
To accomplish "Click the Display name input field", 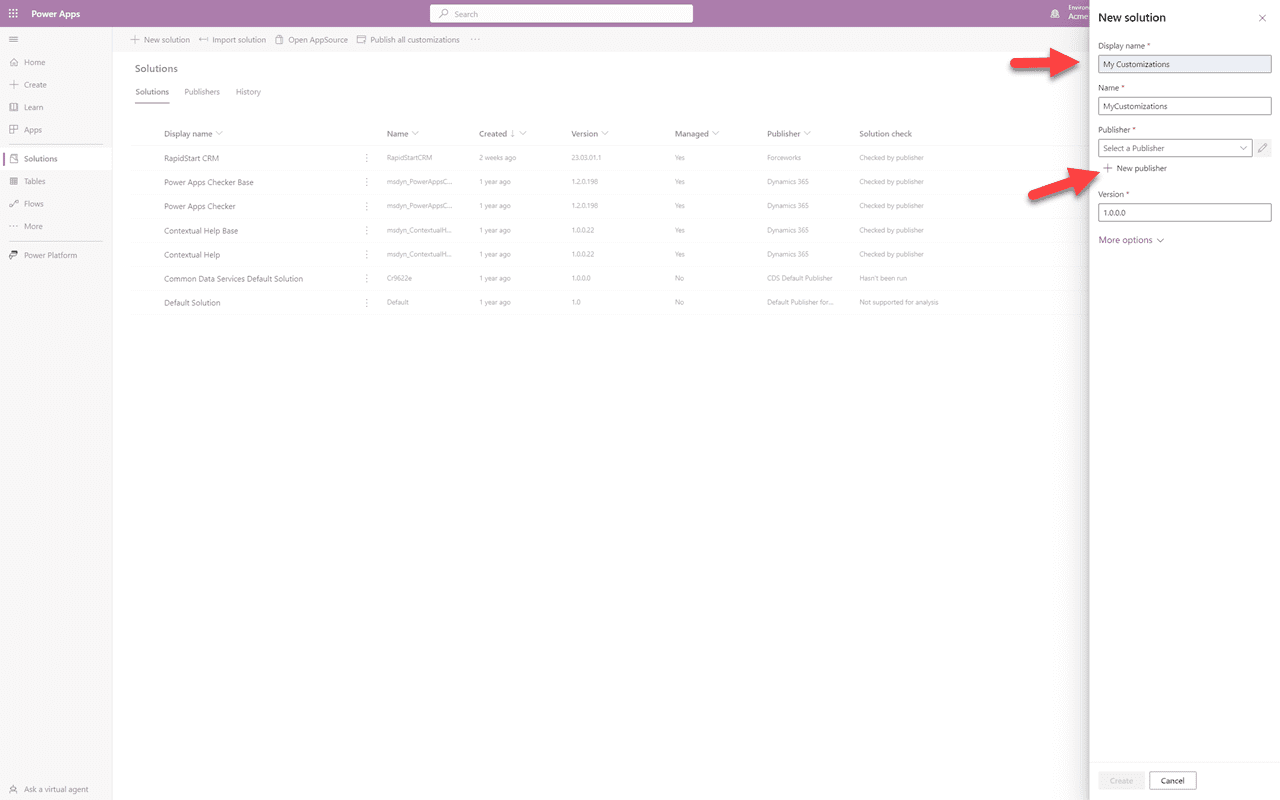I will coord(1184,63).
